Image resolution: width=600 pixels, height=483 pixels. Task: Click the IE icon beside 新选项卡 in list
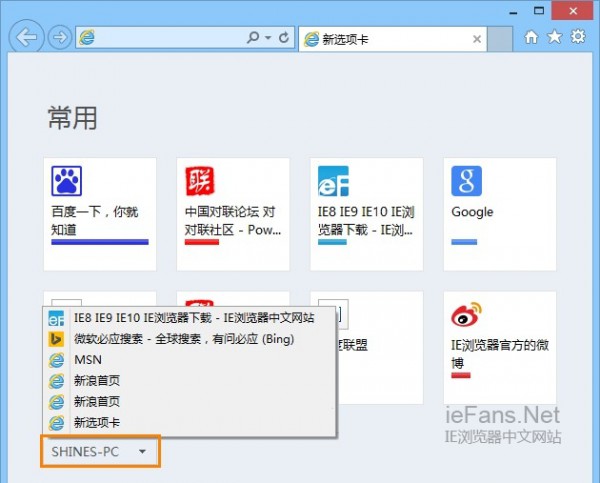click(x=56, y=423)
